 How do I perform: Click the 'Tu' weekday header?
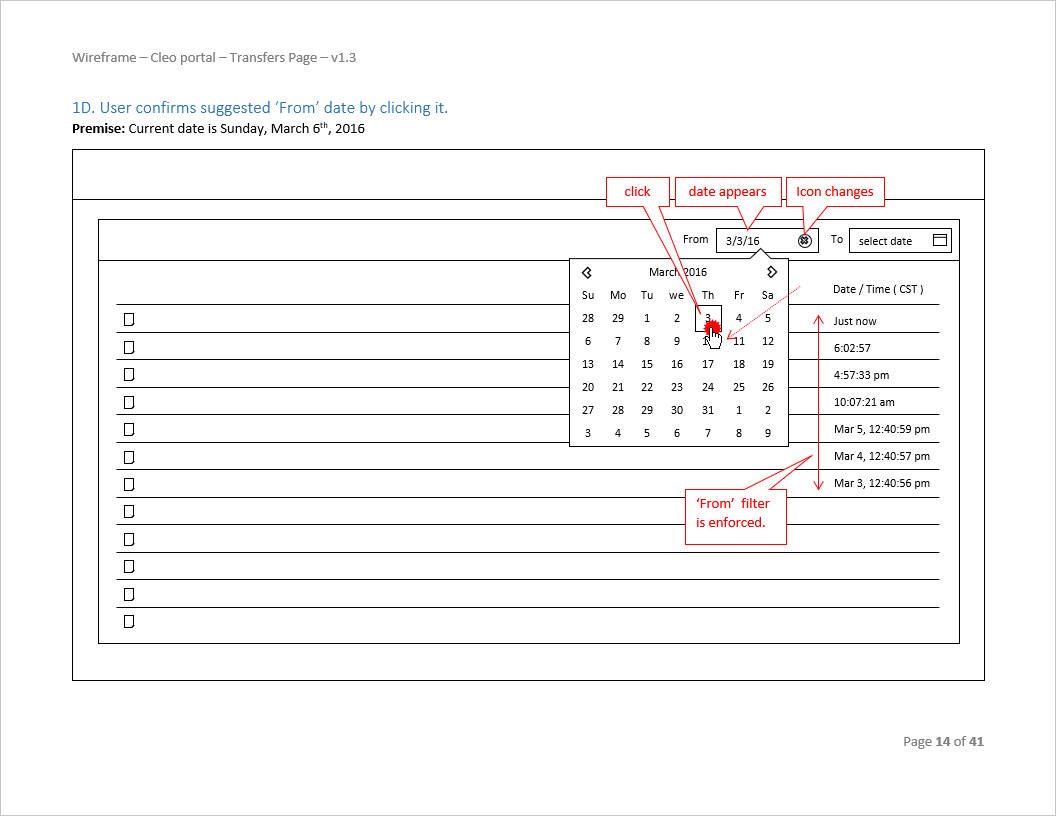click(x=647, y=295)
